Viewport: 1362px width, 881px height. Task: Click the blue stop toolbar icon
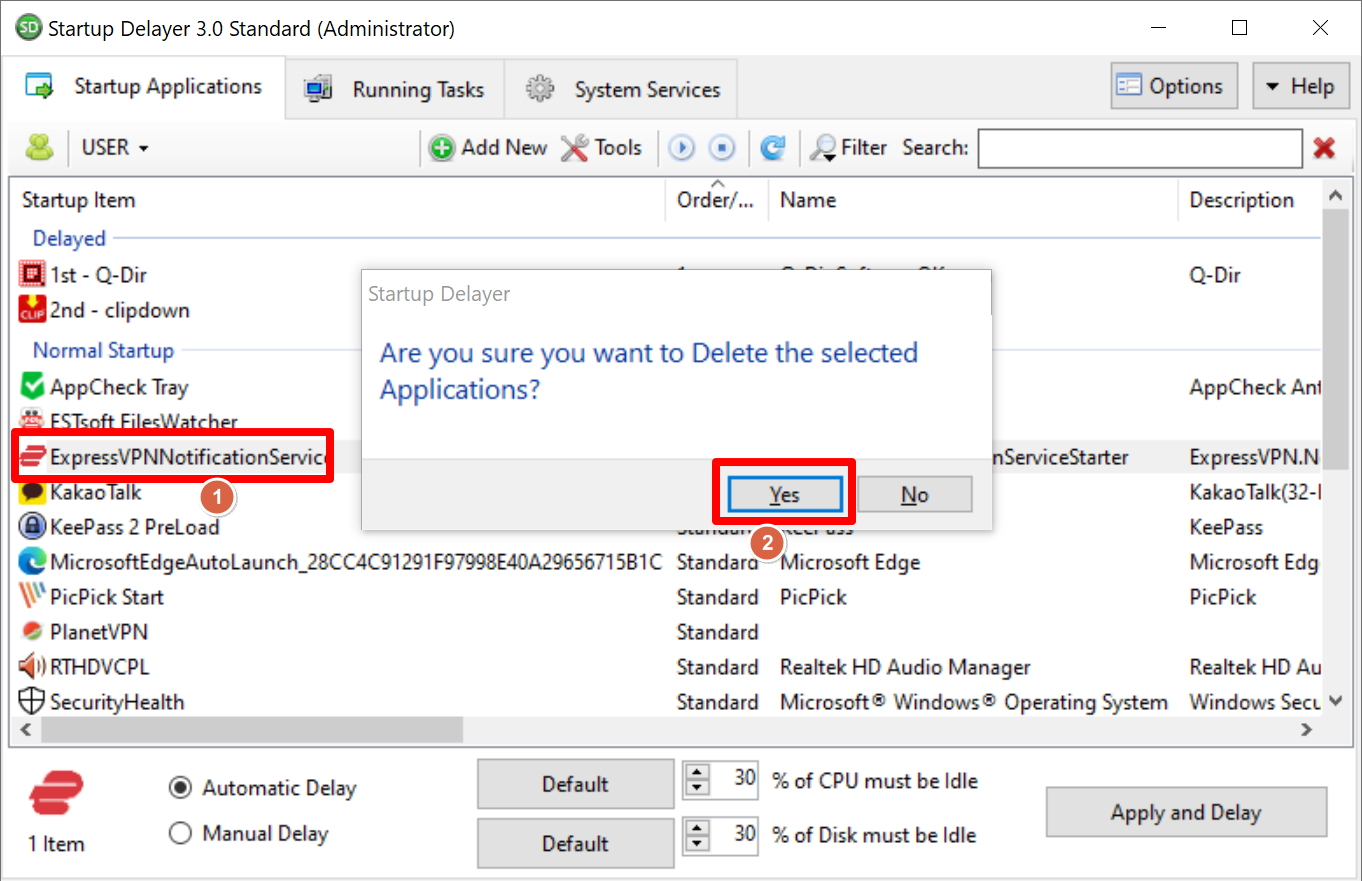(x=722, y=148)
